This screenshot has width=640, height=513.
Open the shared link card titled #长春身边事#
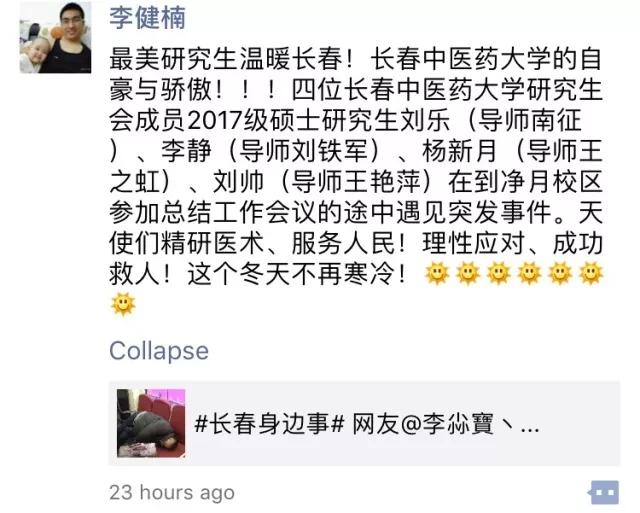(x=364, y=423)
